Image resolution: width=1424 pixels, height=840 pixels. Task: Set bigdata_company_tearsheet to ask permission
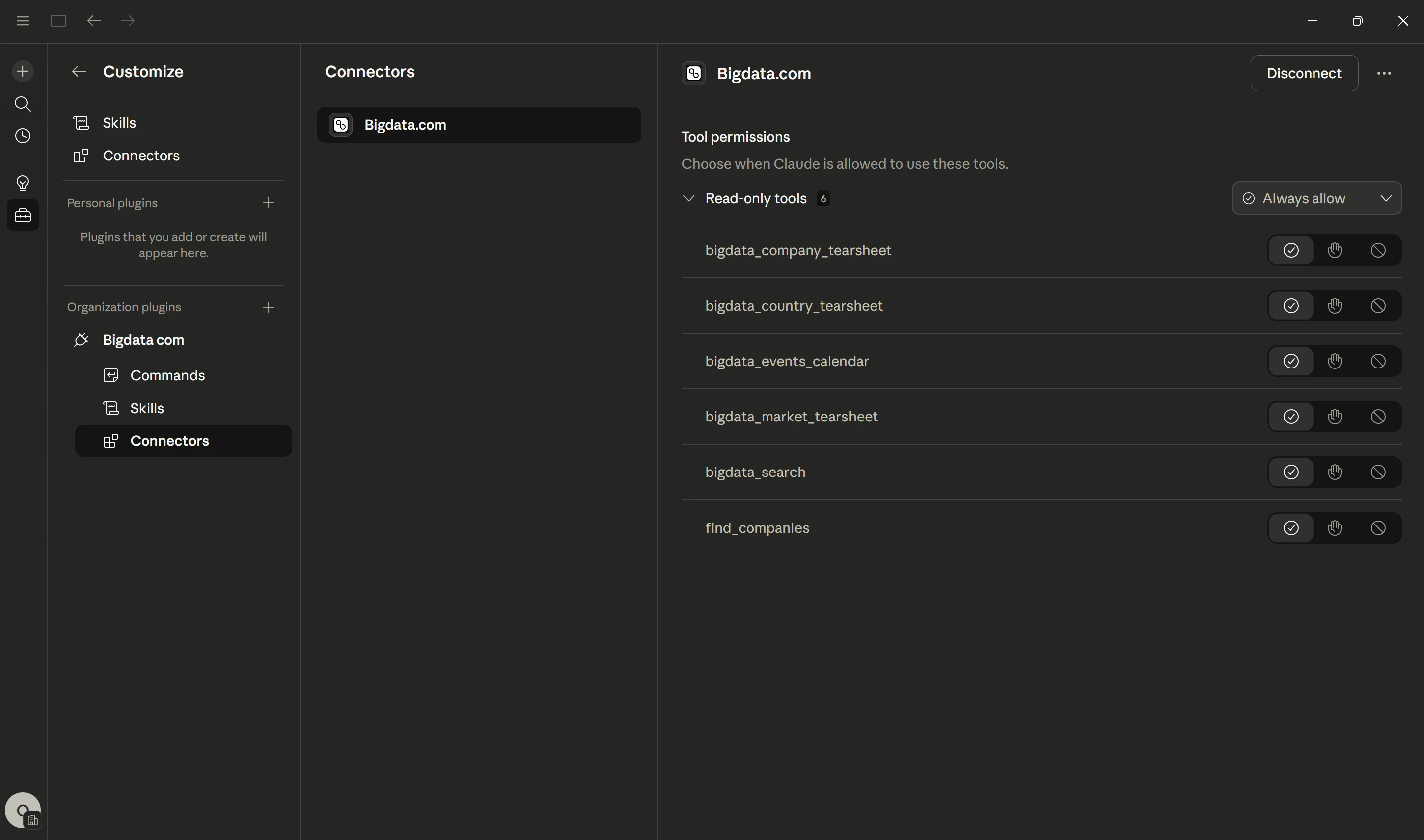[1334, 250]
